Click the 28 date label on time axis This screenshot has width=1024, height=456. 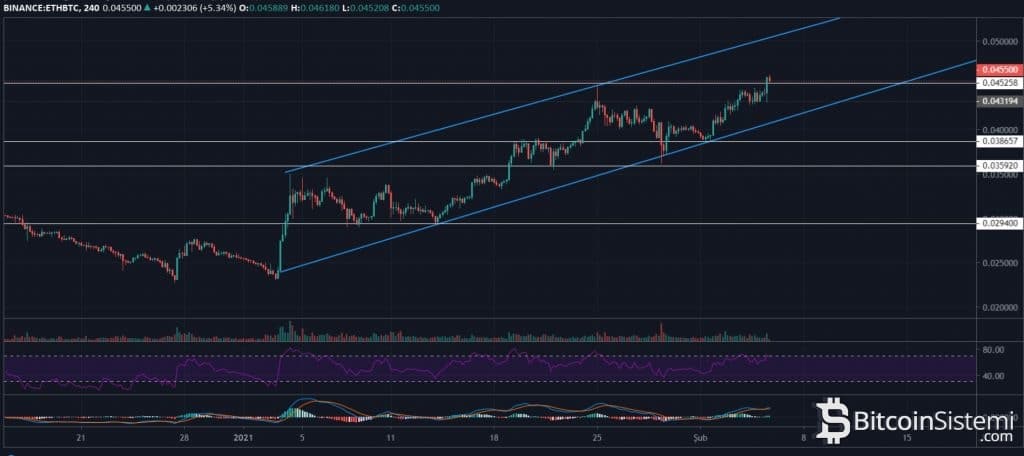coord(183,437)
